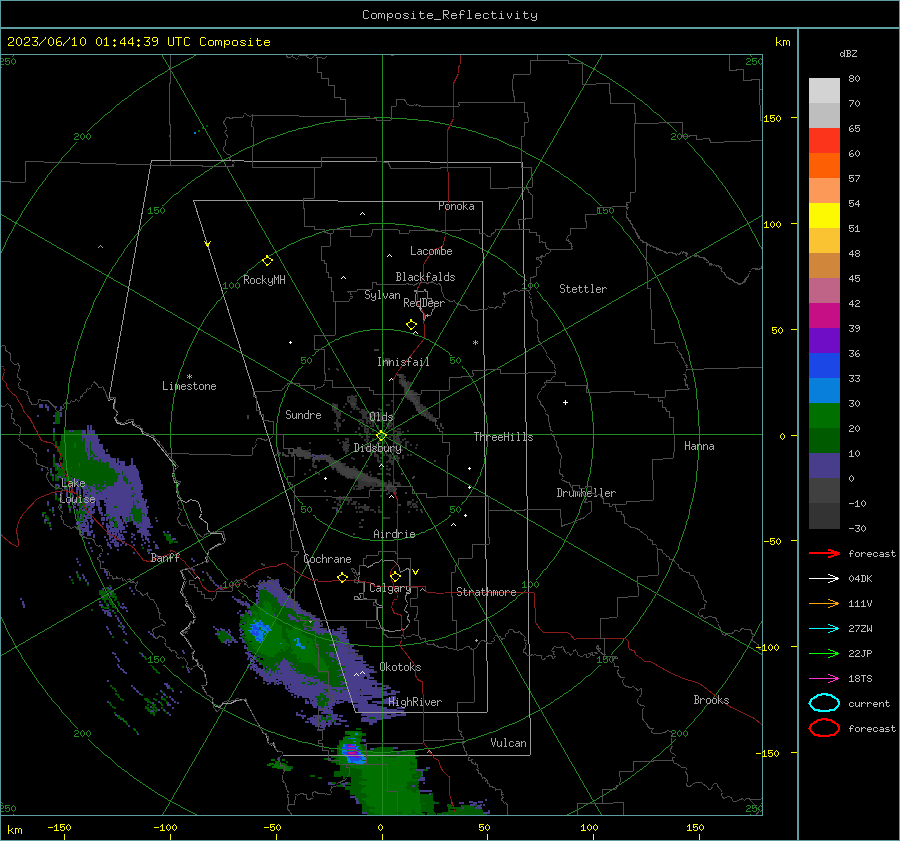
Task: Click the 20 dBZ green color swatch
Action: click(824, 440)
